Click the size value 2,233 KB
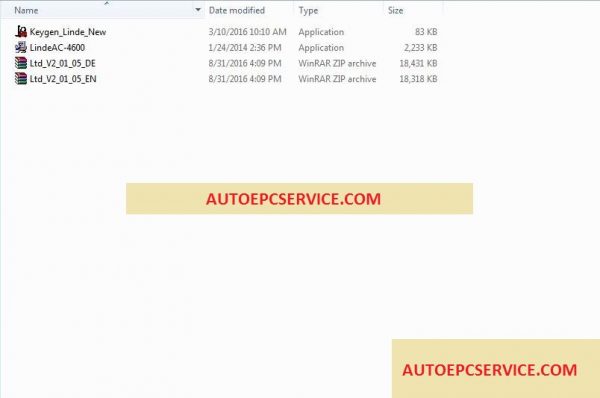 coord(421,48)
